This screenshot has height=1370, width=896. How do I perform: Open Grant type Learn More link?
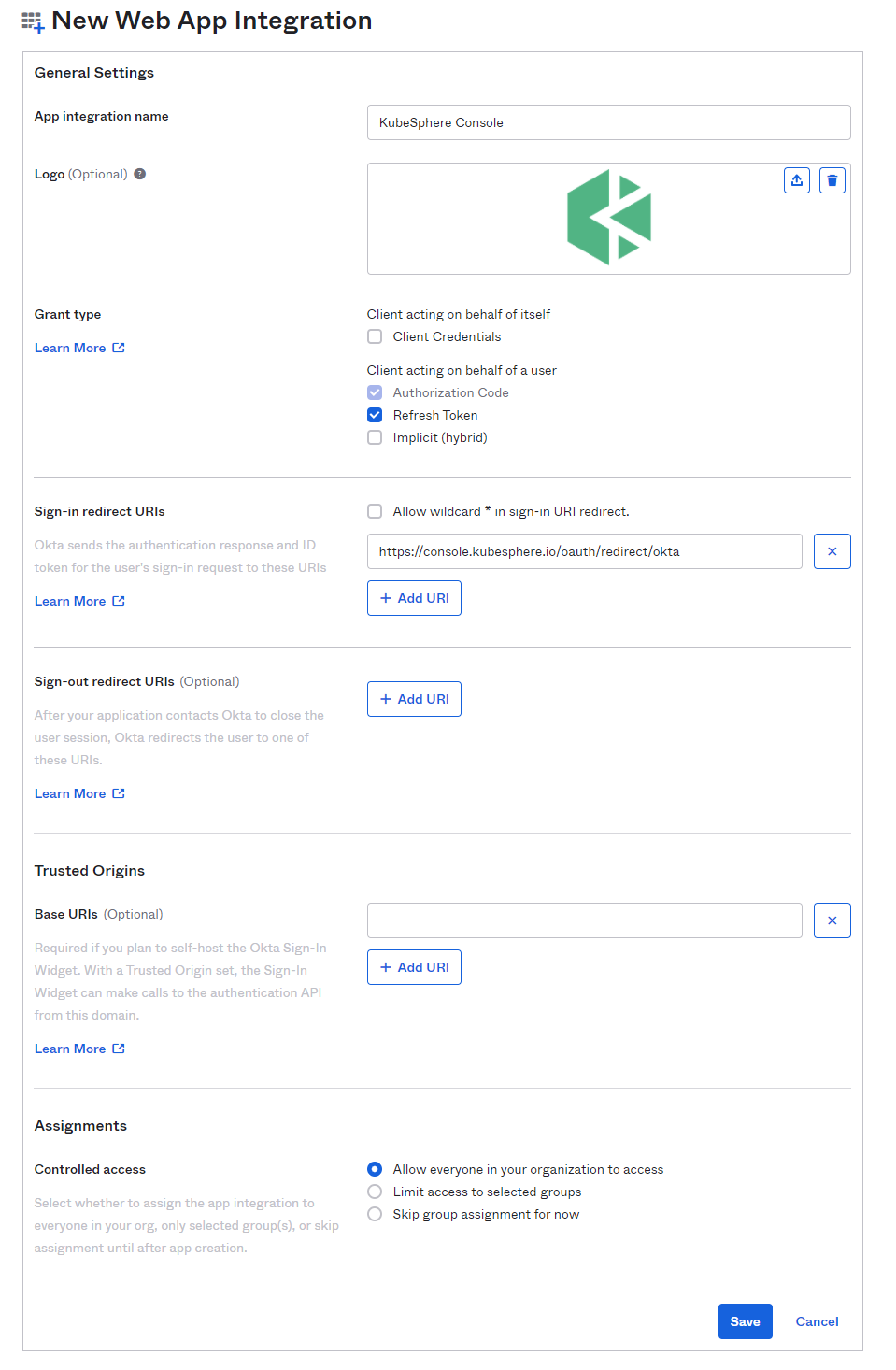click(x=79, y=348)
